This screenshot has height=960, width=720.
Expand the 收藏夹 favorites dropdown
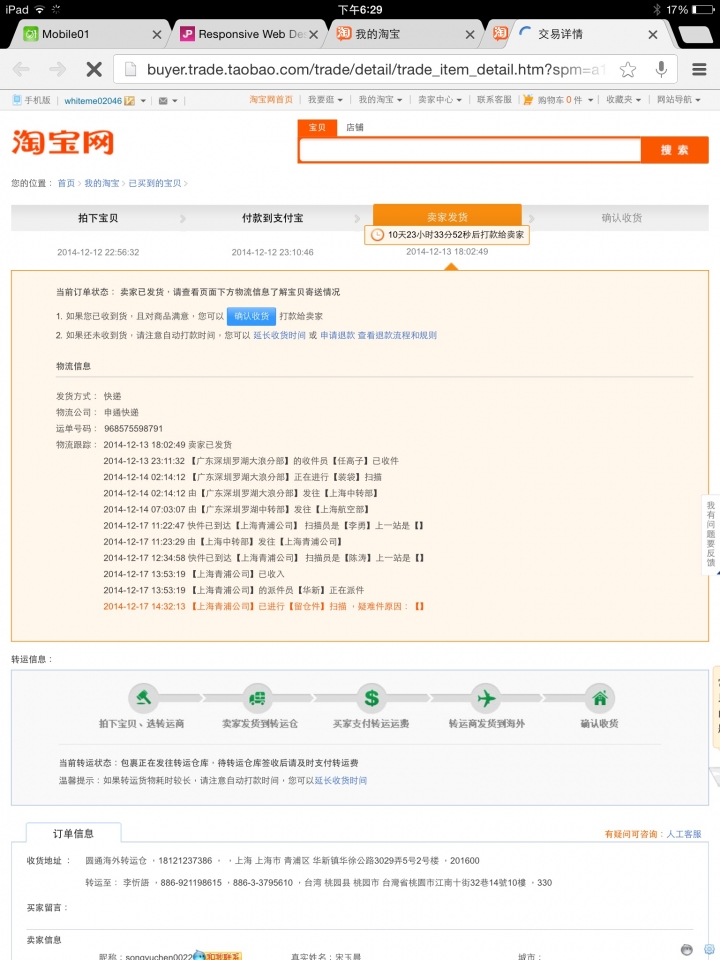click(x=623, y=99)
